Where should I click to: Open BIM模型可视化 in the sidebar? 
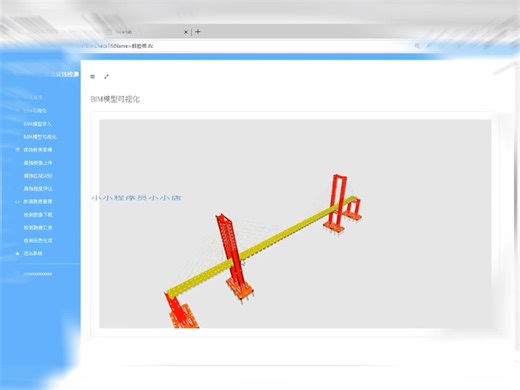click(40, 137)
